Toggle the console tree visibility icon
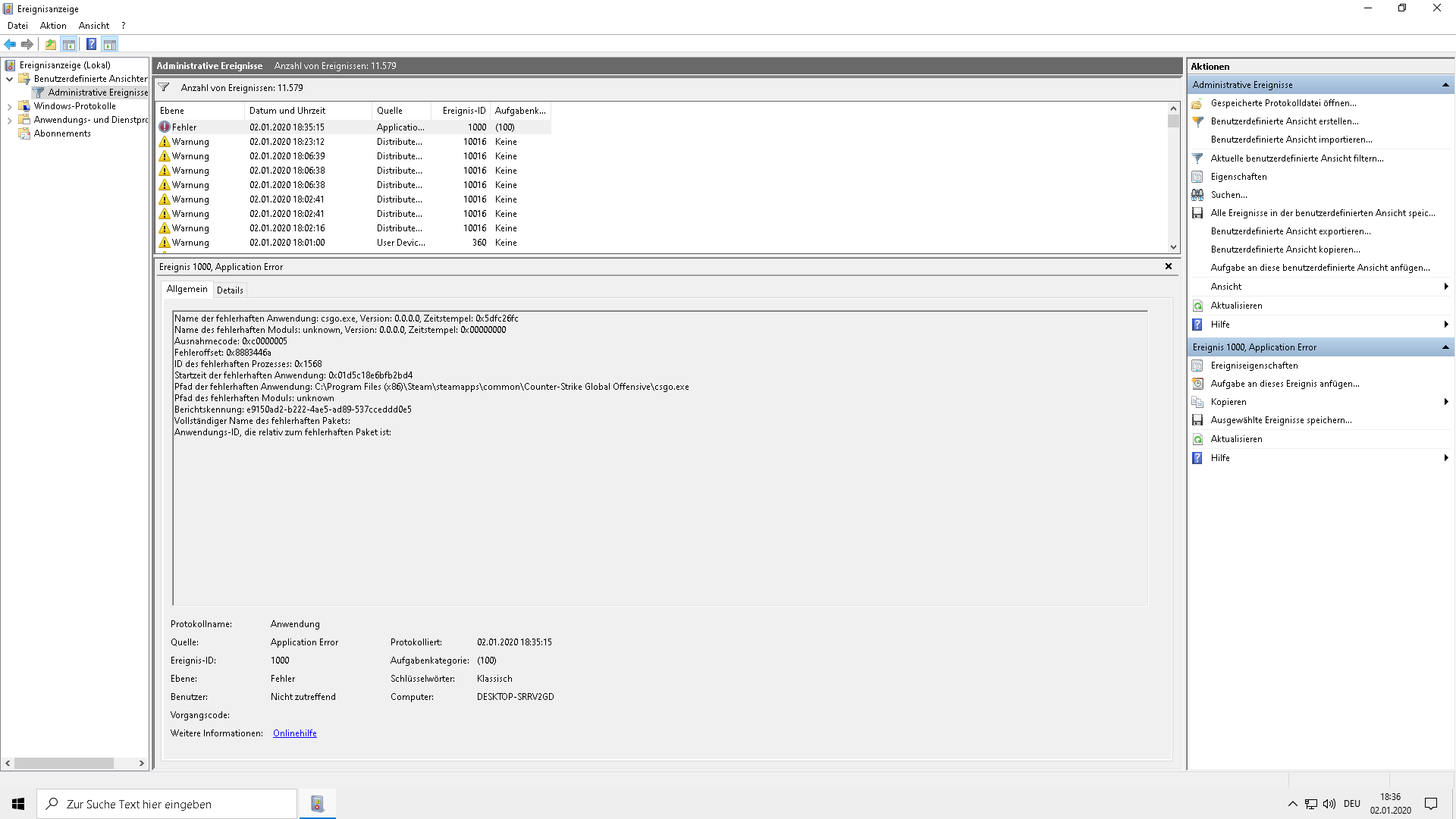 pyautogui.click(x=69, y=44)
